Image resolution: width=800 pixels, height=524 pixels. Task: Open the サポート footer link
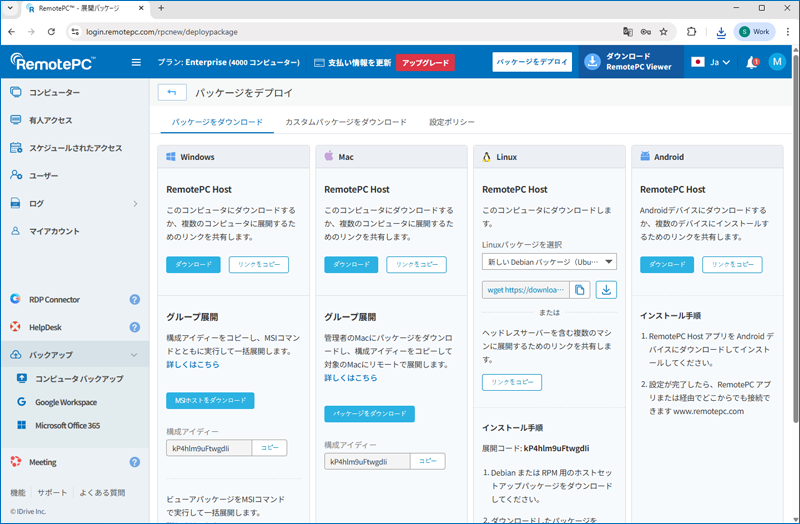(x=52, y=492)
